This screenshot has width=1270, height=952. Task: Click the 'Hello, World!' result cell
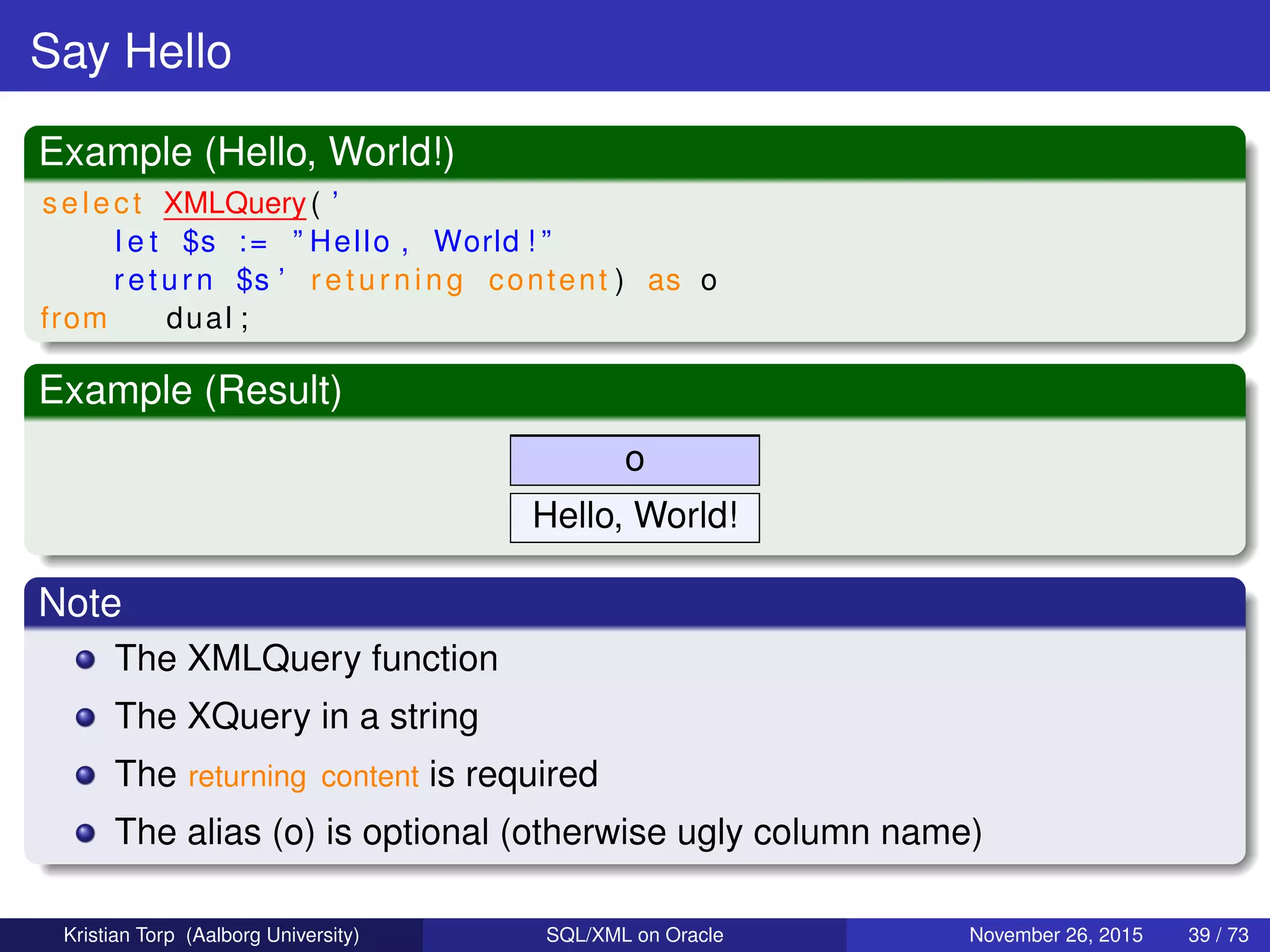pyautogui.click(x=634, y=518)
